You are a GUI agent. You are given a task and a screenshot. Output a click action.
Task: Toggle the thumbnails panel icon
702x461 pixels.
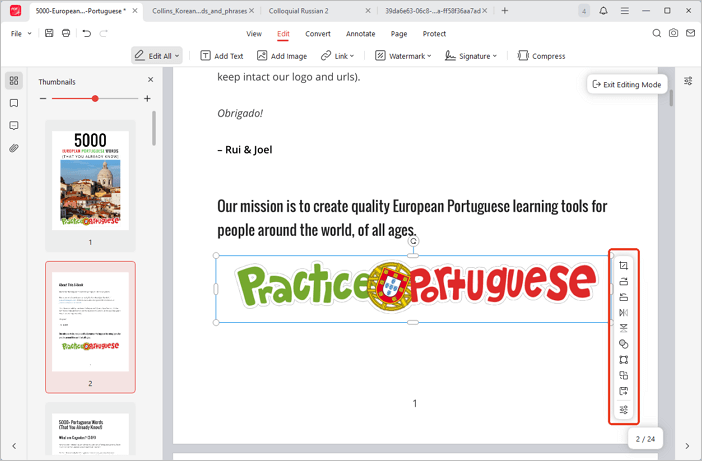click(14, 81)
